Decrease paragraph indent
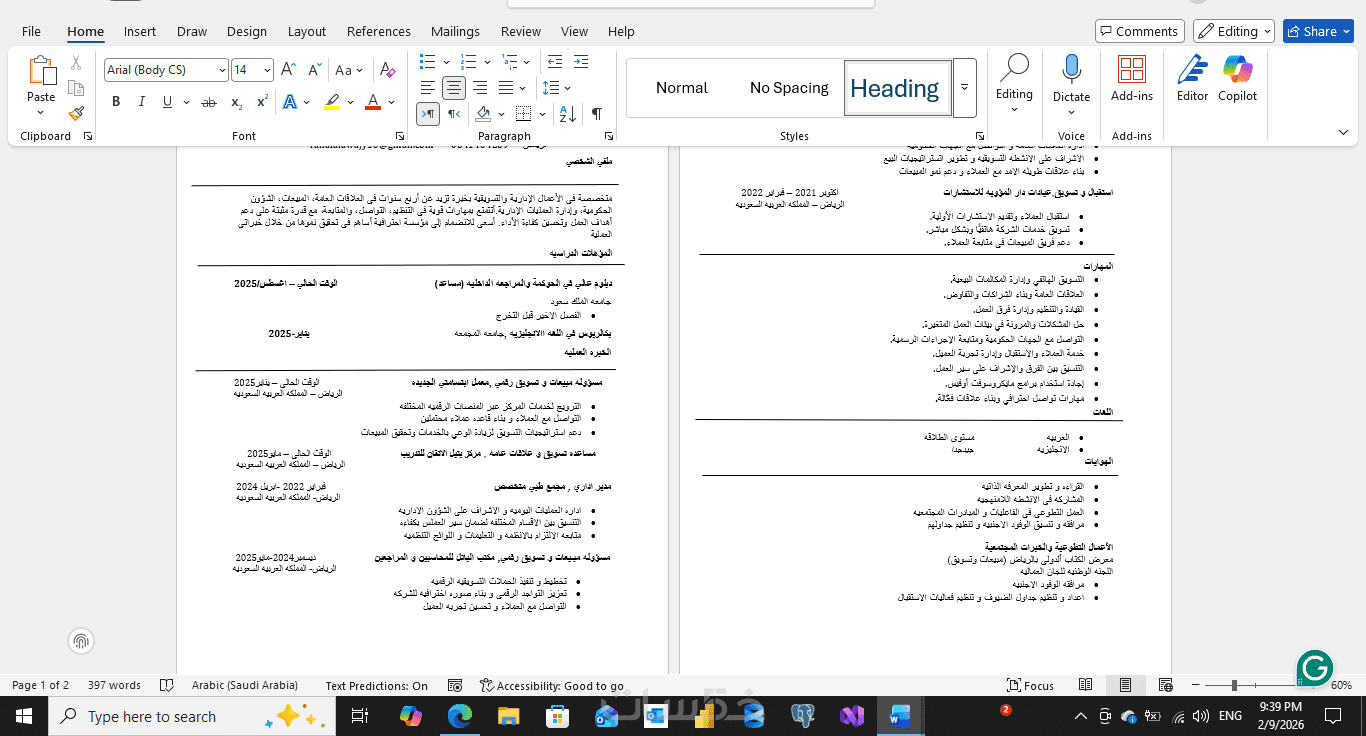The image size is (1366, 736). tap(556, 61)
